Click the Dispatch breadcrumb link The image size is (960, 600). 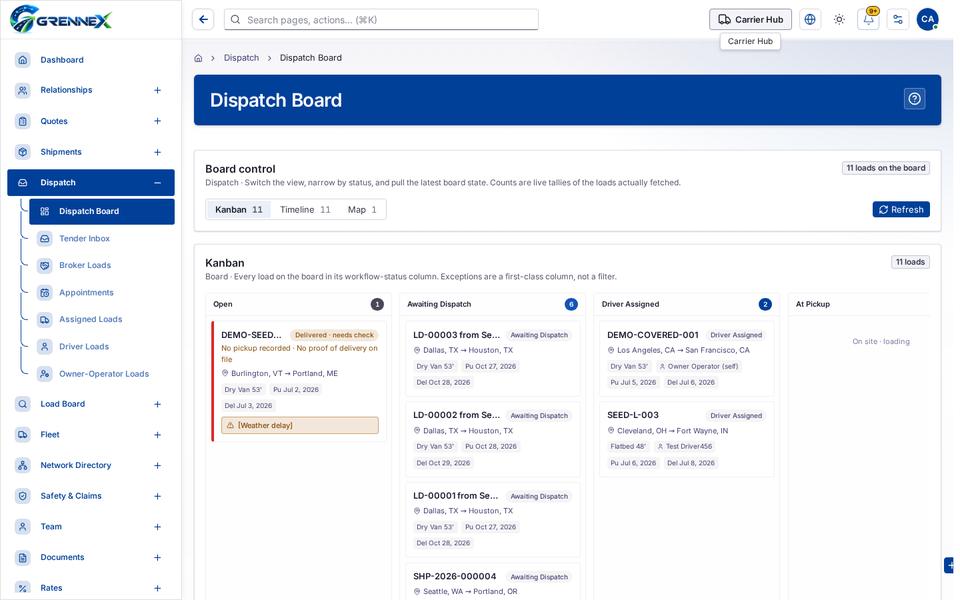pos(241,58)
